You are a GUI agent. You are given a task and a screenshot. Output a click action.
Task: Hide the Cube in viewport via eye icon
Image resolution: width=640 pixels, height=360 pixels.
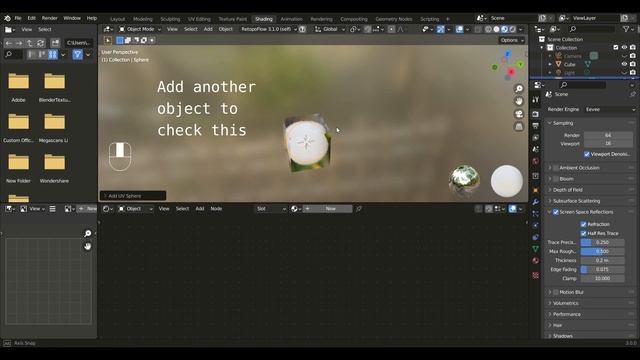pos(624,64)
